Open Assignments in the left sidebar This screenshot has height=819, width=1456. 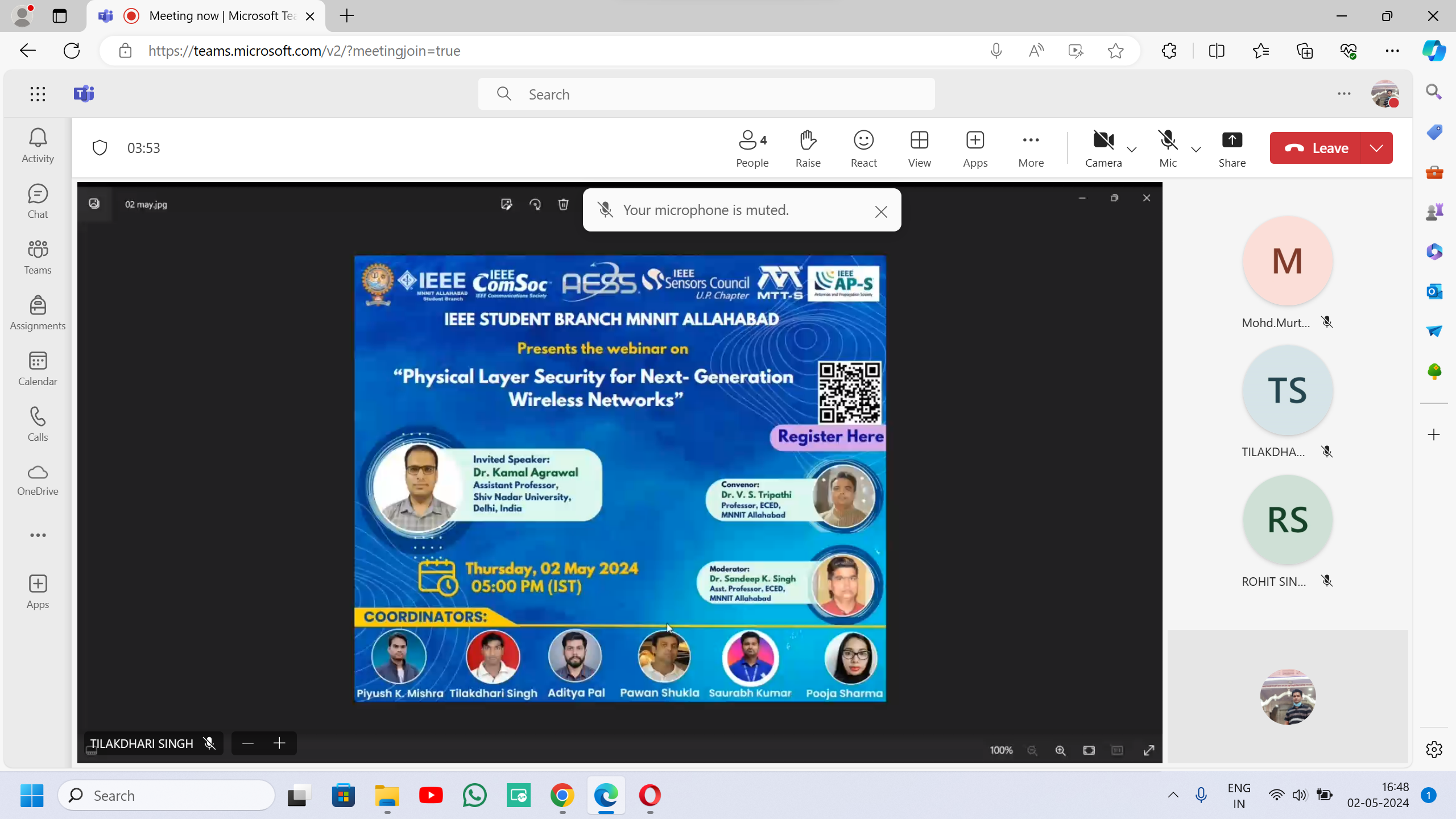point(38,313)
